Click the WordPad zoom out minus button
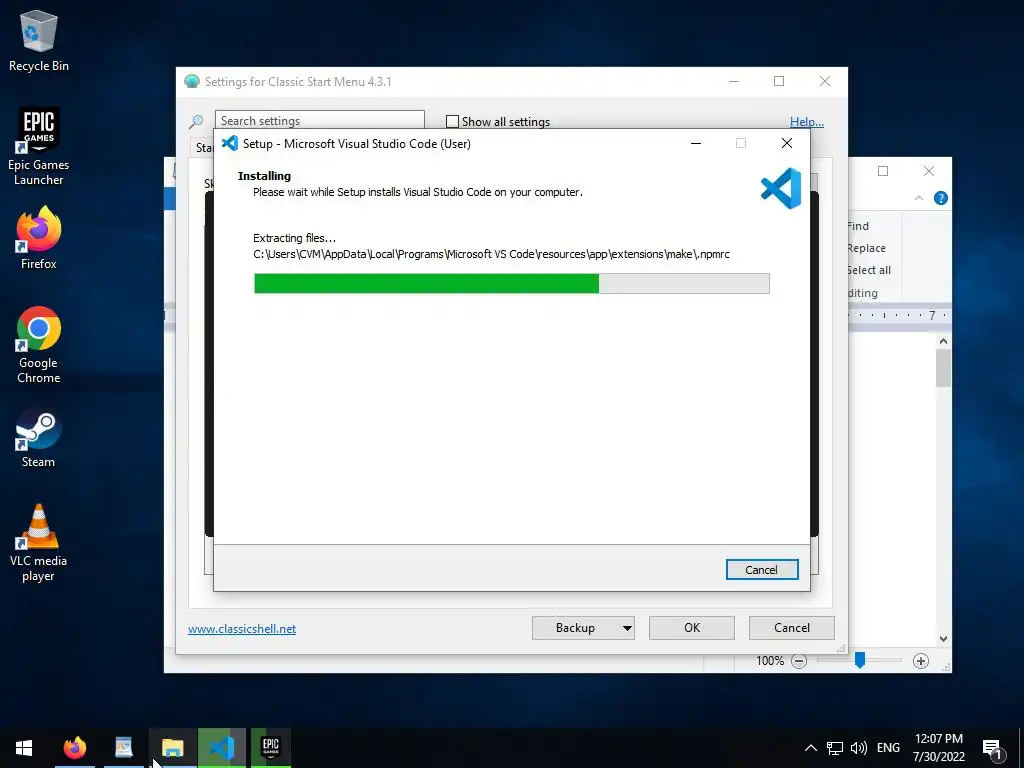Screen dimensions: 1024x768 click(799, 661)
